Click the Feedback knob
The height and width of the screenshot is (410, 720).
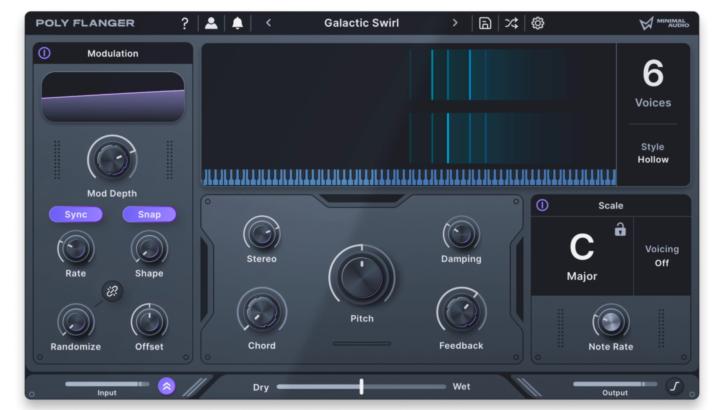[461, 312]
